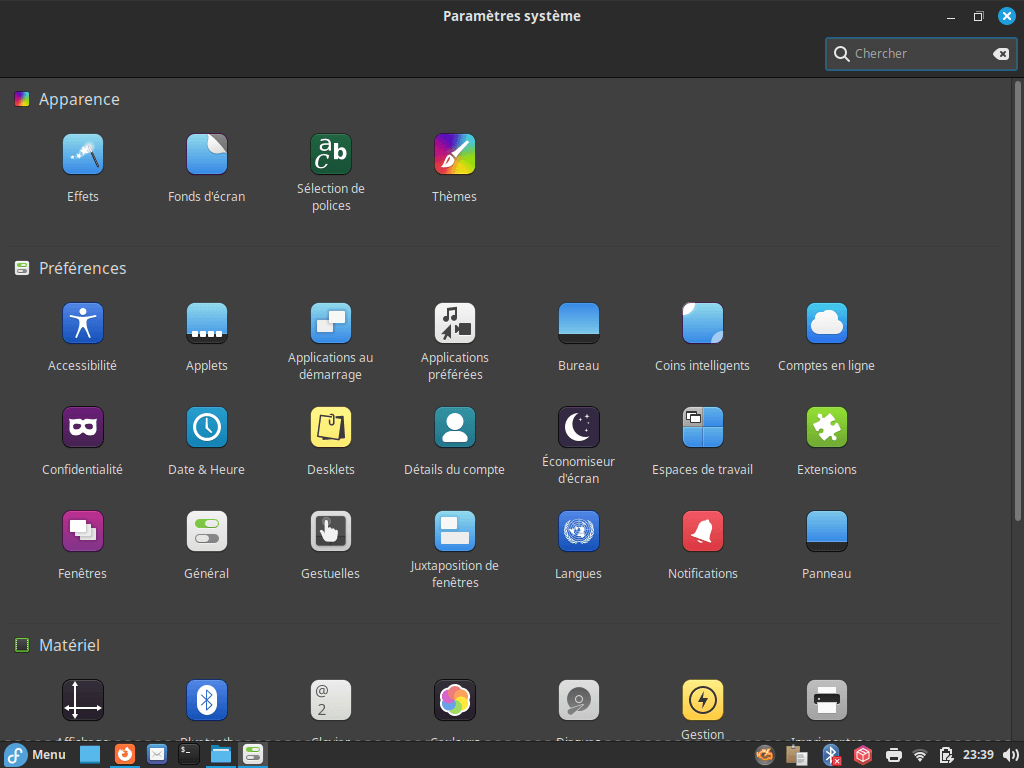The width and height of the screenshot is (1024, 768).
Task: Open the file manager from panel
Action: click(221, 755)
